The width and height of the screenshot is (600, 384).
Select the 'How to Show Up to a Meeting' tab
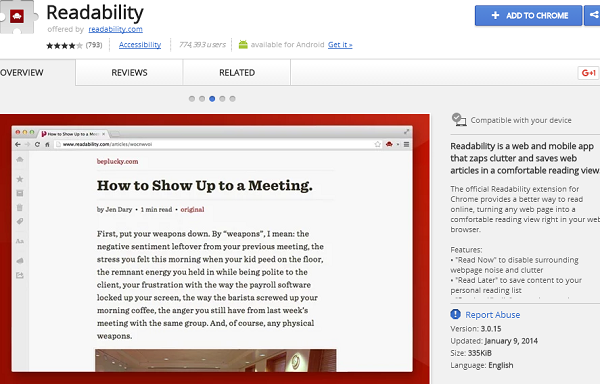pyautogui.click(x=73, y=134)
